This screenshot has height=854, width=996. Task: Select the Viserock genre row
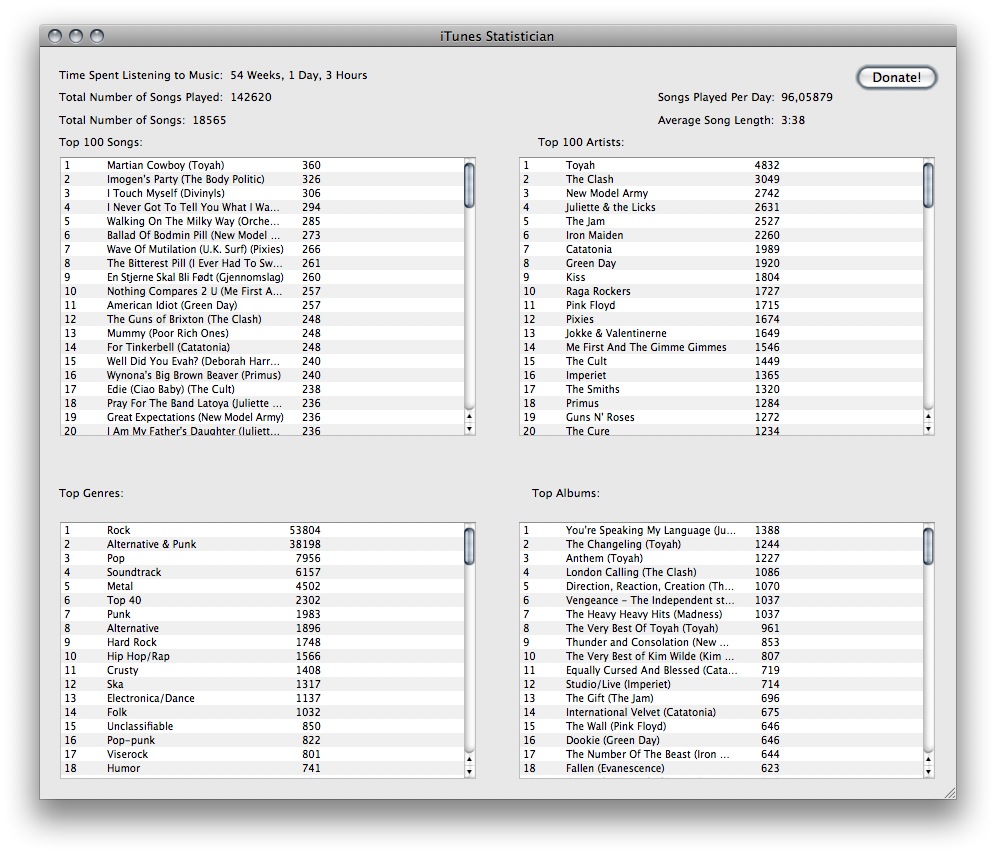pyautogui.click(x=262, y=754)
